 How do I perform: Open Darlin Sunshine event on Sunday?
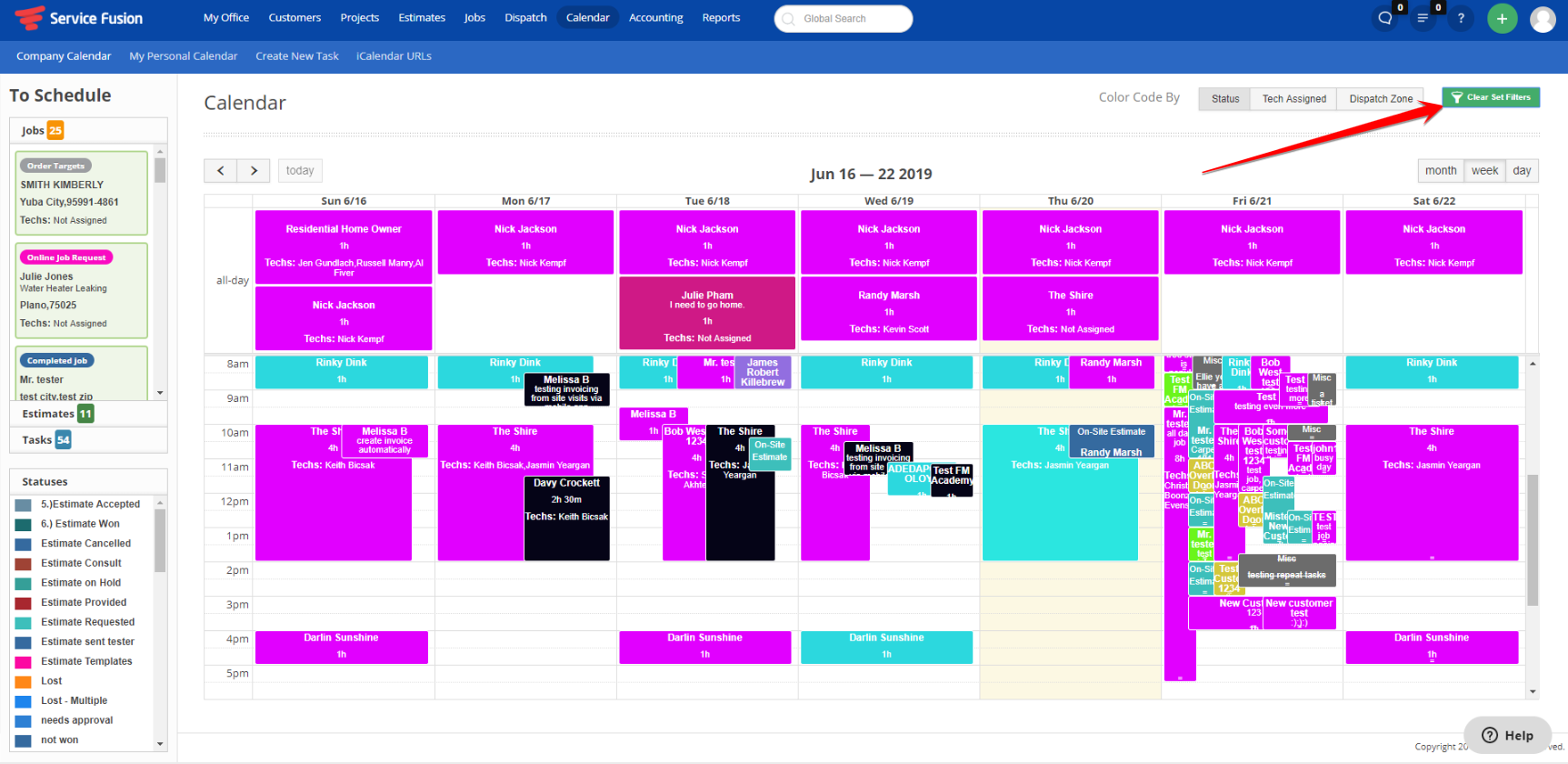pos(341,647)
